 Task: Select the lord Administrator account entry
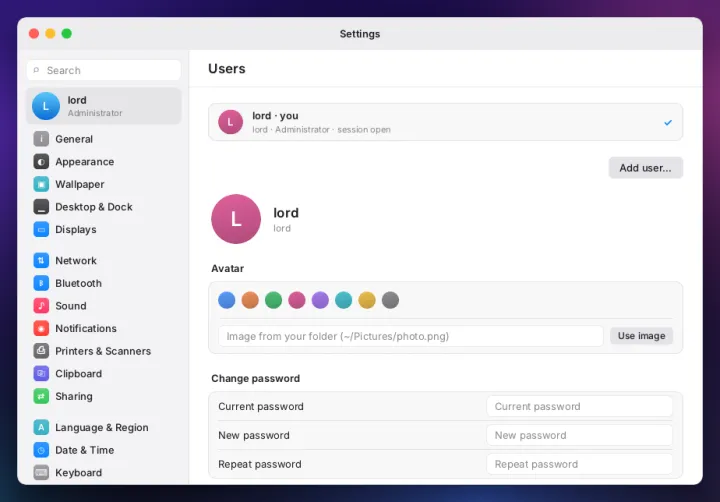click(x=104, y=106)
